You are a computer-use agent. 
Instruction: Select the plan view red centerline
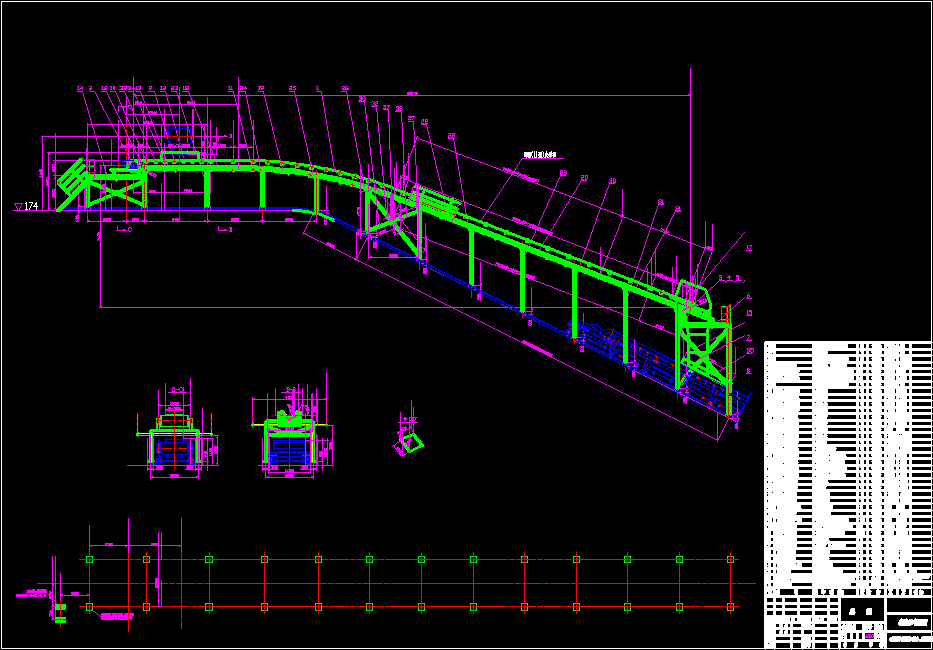click(x=397, y=583)
